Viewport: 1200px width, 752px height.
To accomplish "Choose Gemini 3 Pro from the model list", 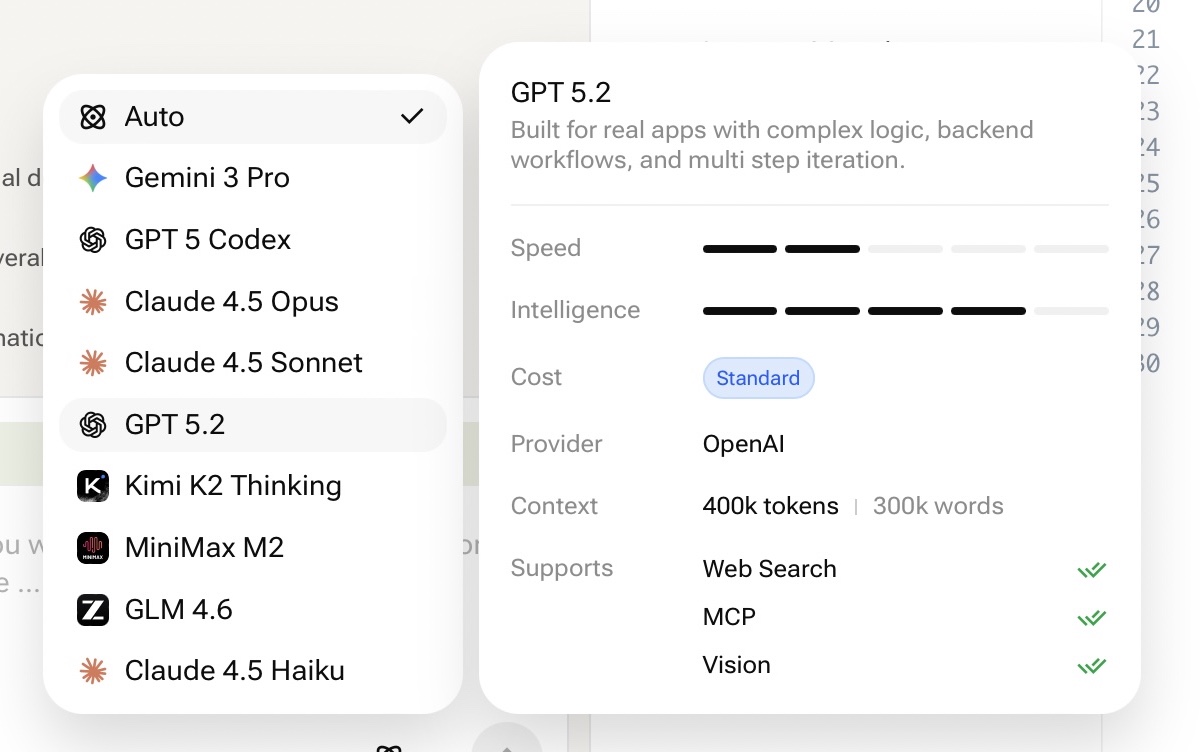I will coord(253,178).
